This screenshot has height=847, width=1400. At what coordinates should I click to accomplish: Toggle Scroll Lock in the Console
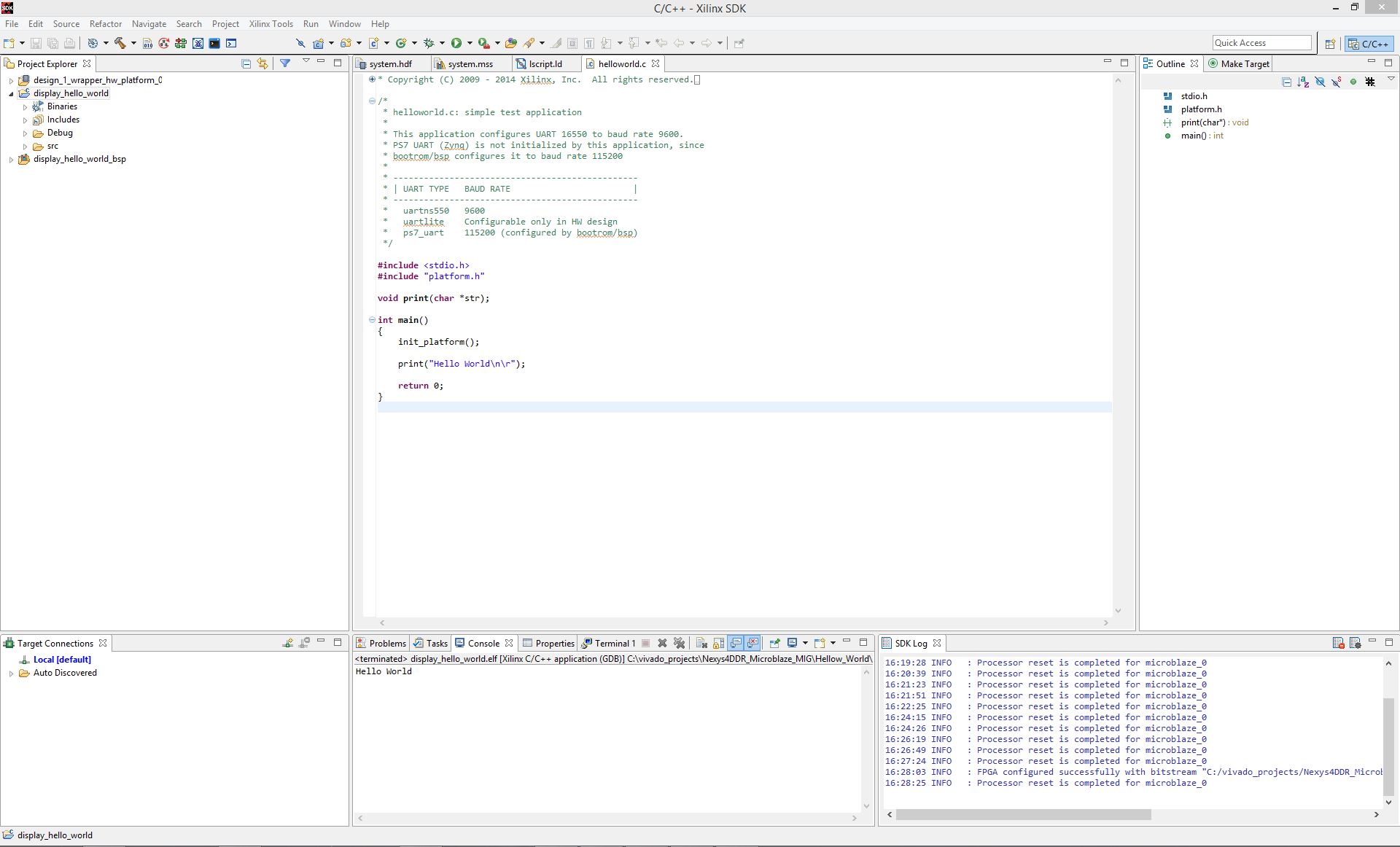(718, 643)
